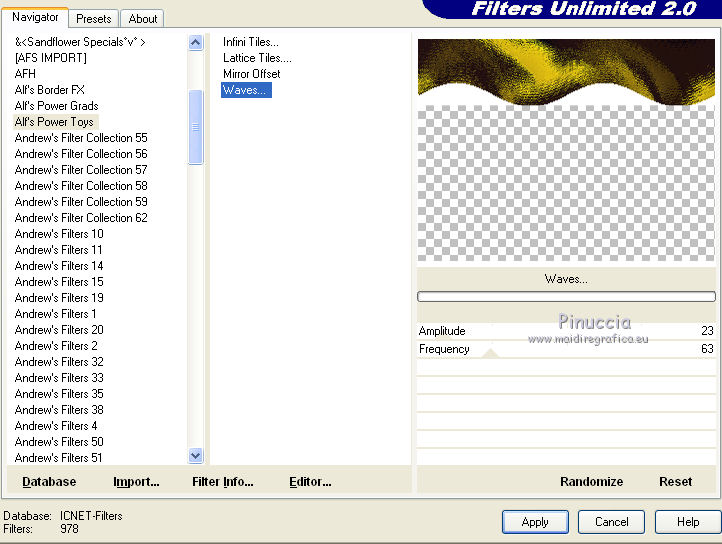Image resolution: width=722 pixels, height=544 pixels.
Task: Select Alf's Power Grads category
Action: [57, 106]
